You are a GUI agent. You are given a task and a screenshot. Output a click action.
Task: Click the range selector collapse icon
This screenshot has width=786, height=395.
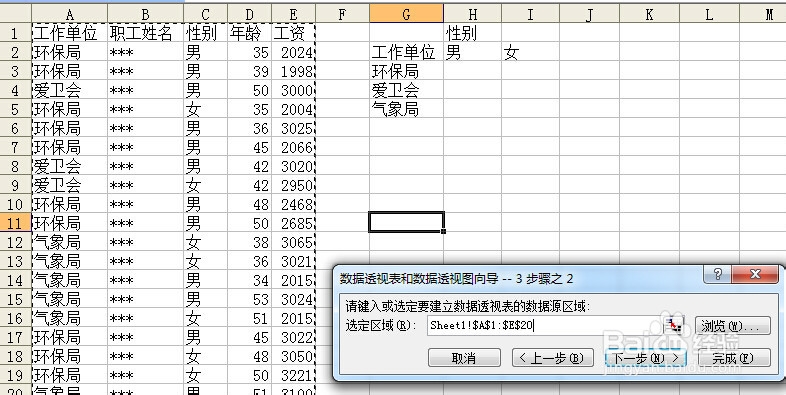[x=673, y=325]
